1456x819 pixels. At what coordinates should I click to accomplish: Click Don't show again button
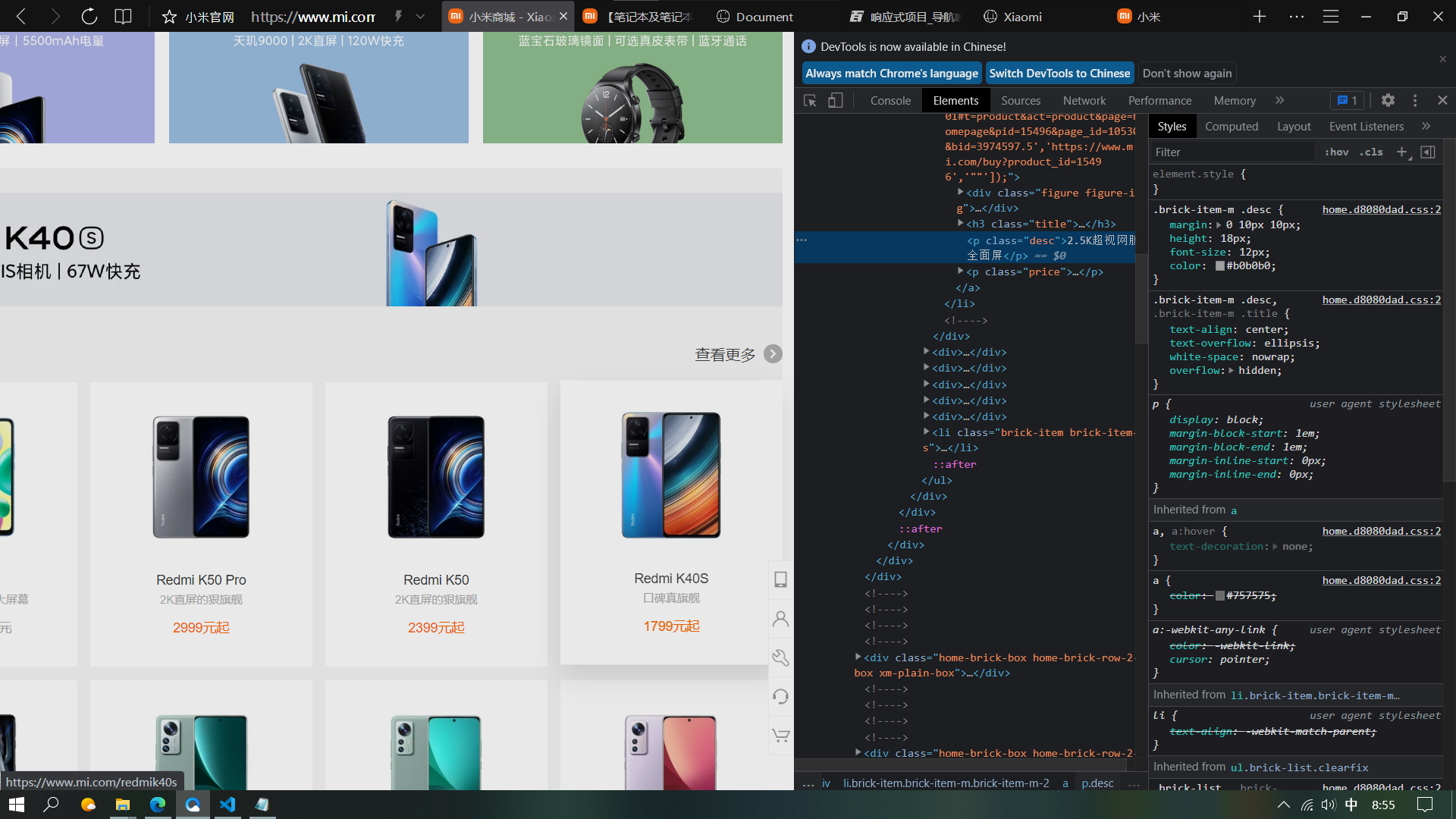point(1187,73)
